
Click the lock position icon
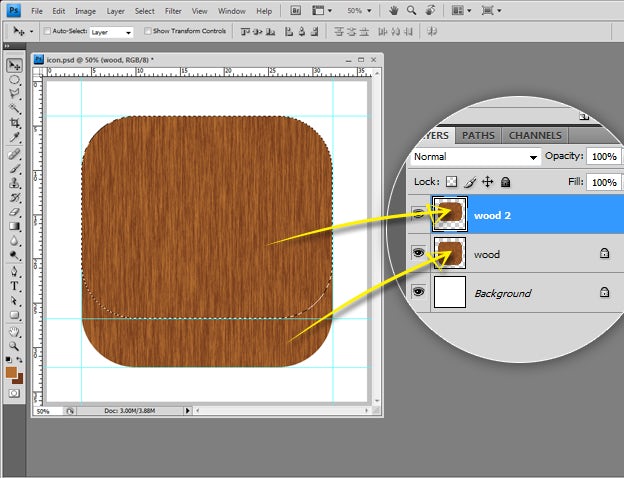point(487,182)
